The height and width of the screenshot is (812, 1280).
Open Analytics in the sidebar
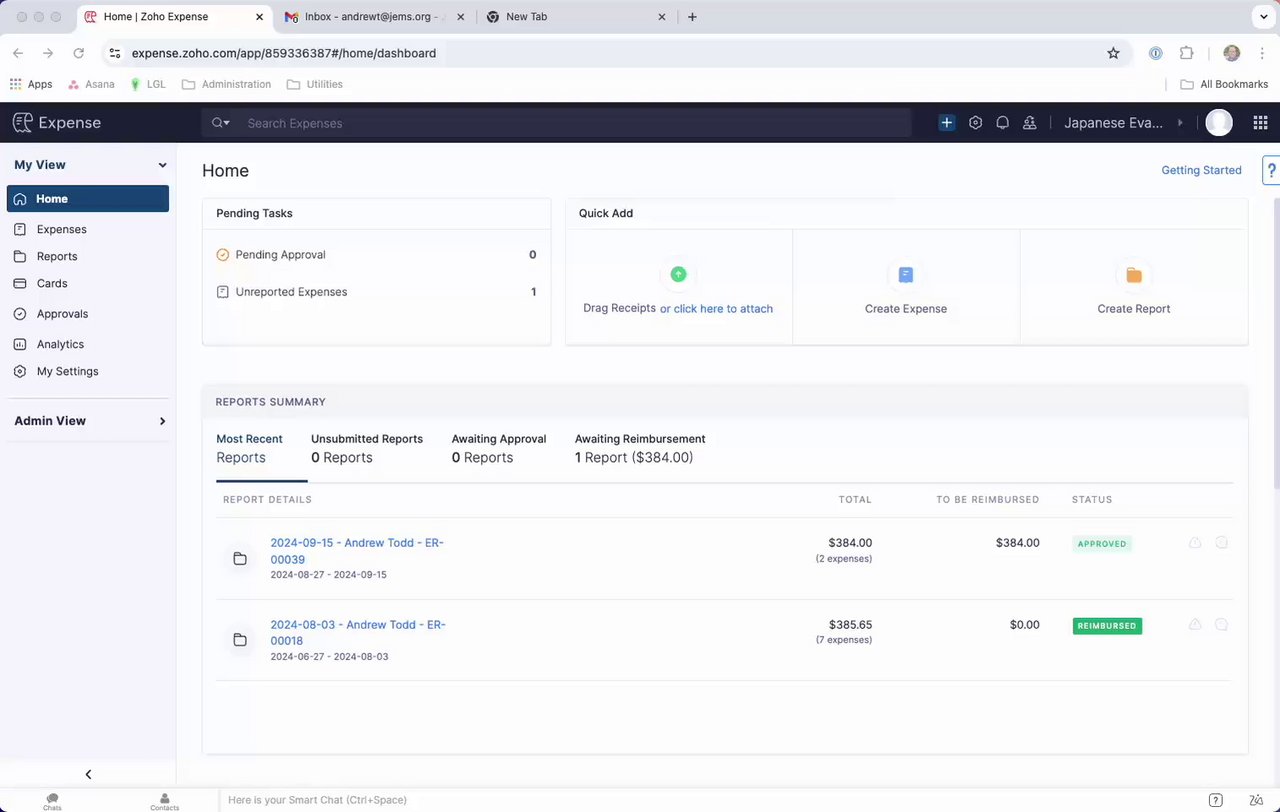pyautogui.click(x=60, y=344)
